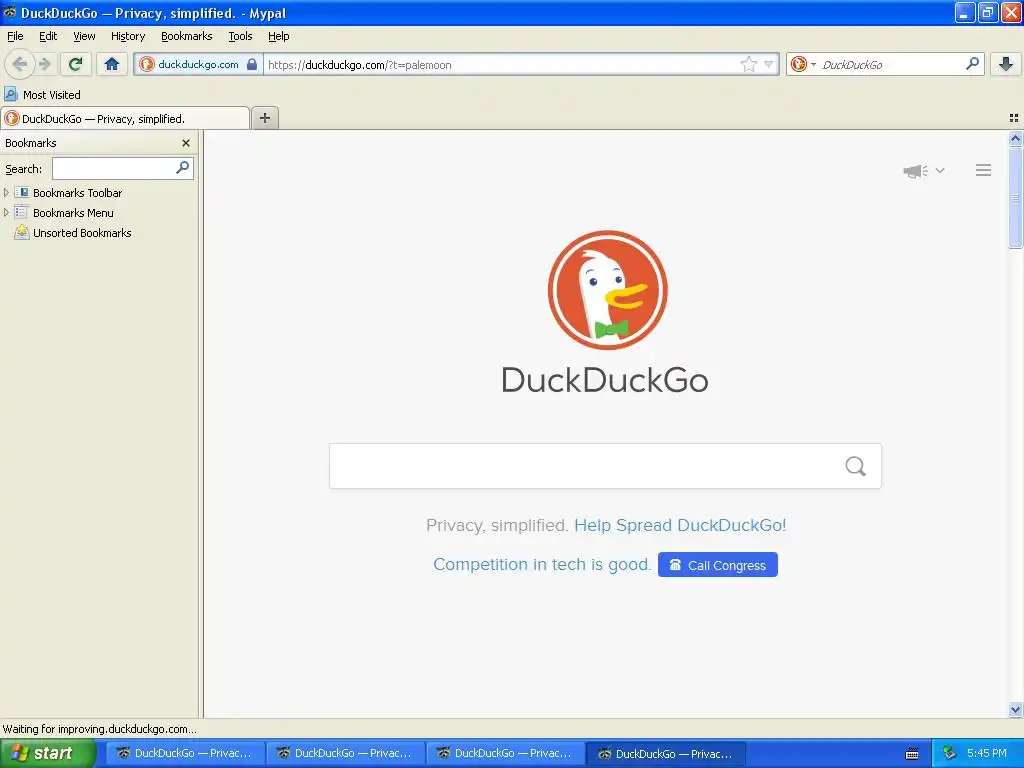Screen dimensions: 1024x768
Task: Switch to the third DuckDuckGo taskbar window
Action: pyautogui.click(x=505, y=754)
